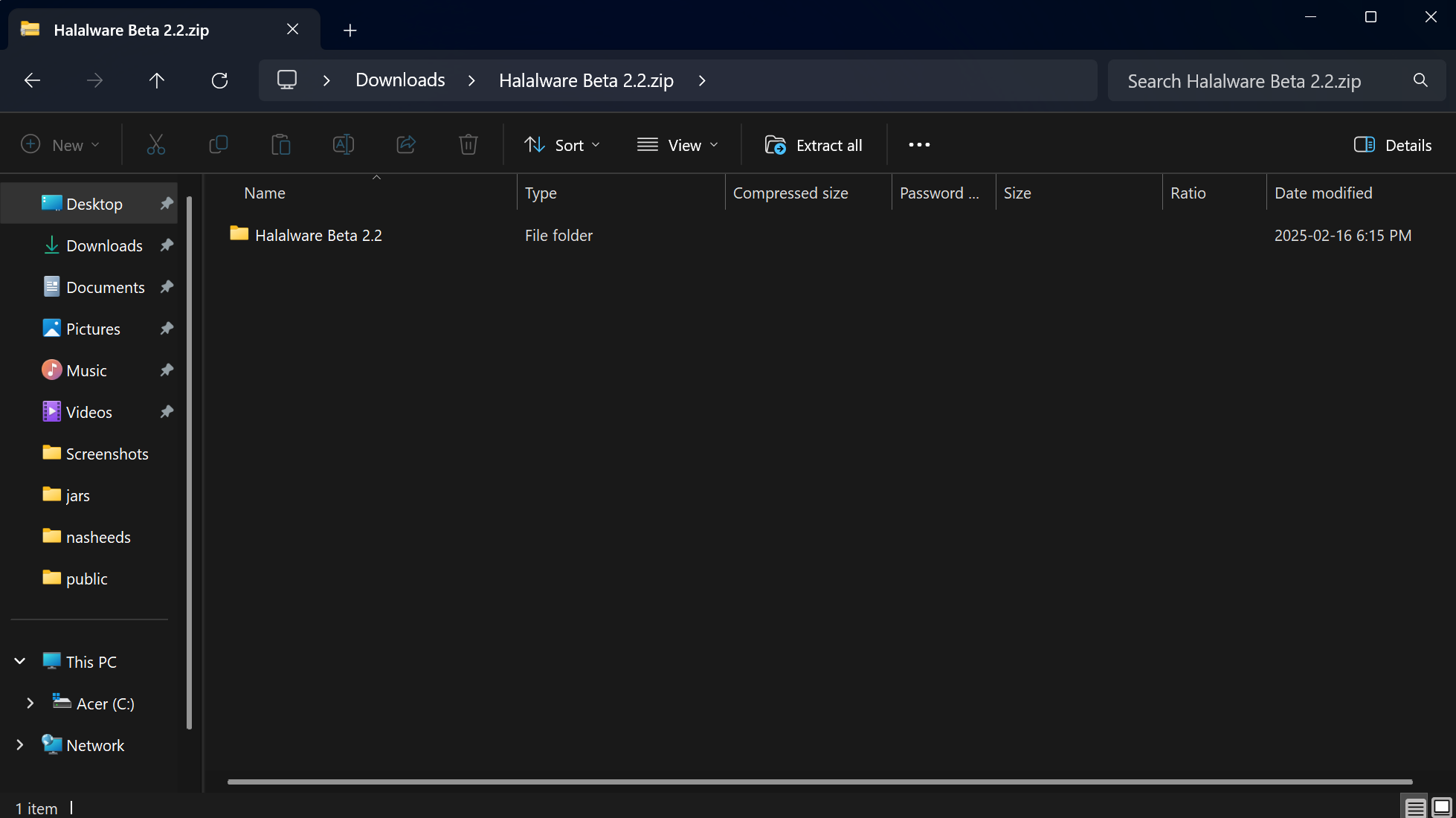
Task: Switch to large thumbnails view icon in status bar
Action: (x=1441, y=807)
